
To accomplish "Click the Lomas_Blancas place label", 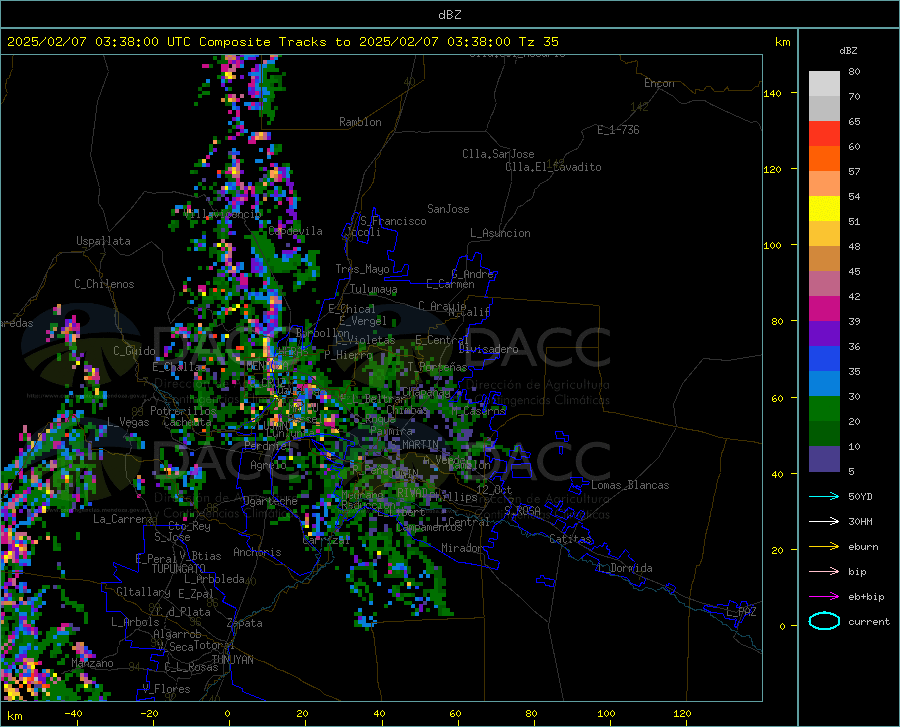I will click(630, 485).
